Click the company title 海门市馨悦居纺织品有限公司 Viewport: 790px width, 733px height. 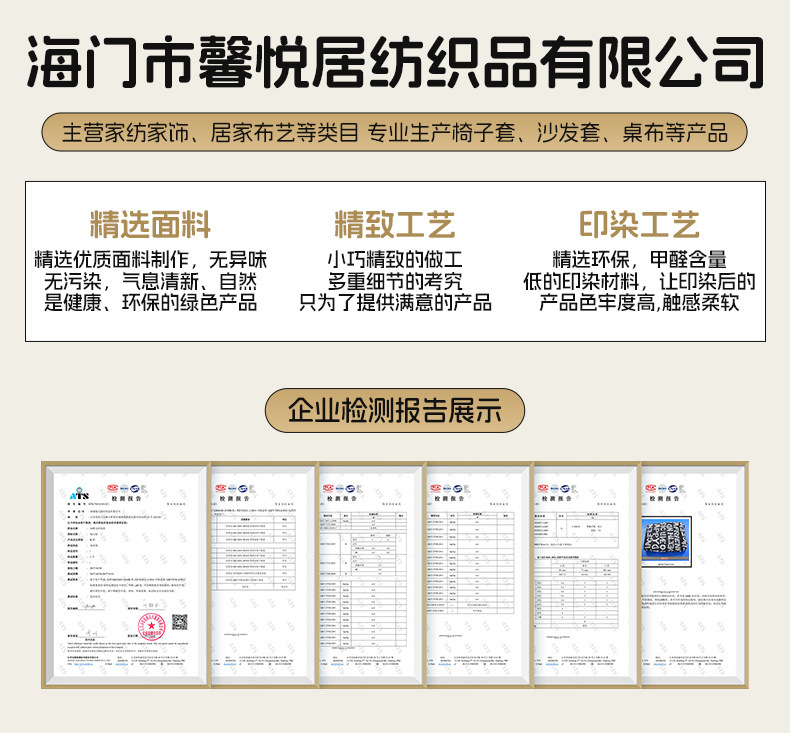tap(395, 62)
